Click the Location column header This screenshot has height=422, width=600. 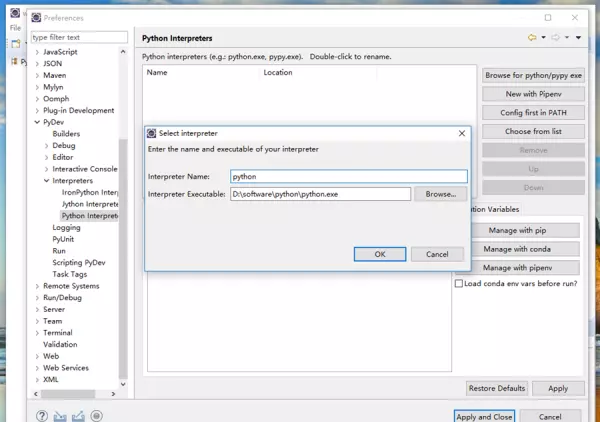(318, 72)
